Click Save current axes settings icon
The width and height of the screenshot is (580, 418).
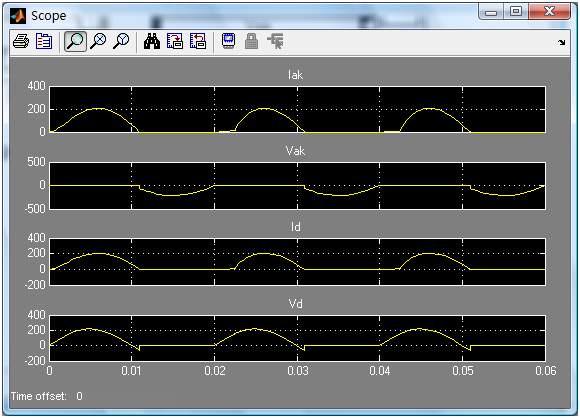pyautogui.click(x=175, y=41)
